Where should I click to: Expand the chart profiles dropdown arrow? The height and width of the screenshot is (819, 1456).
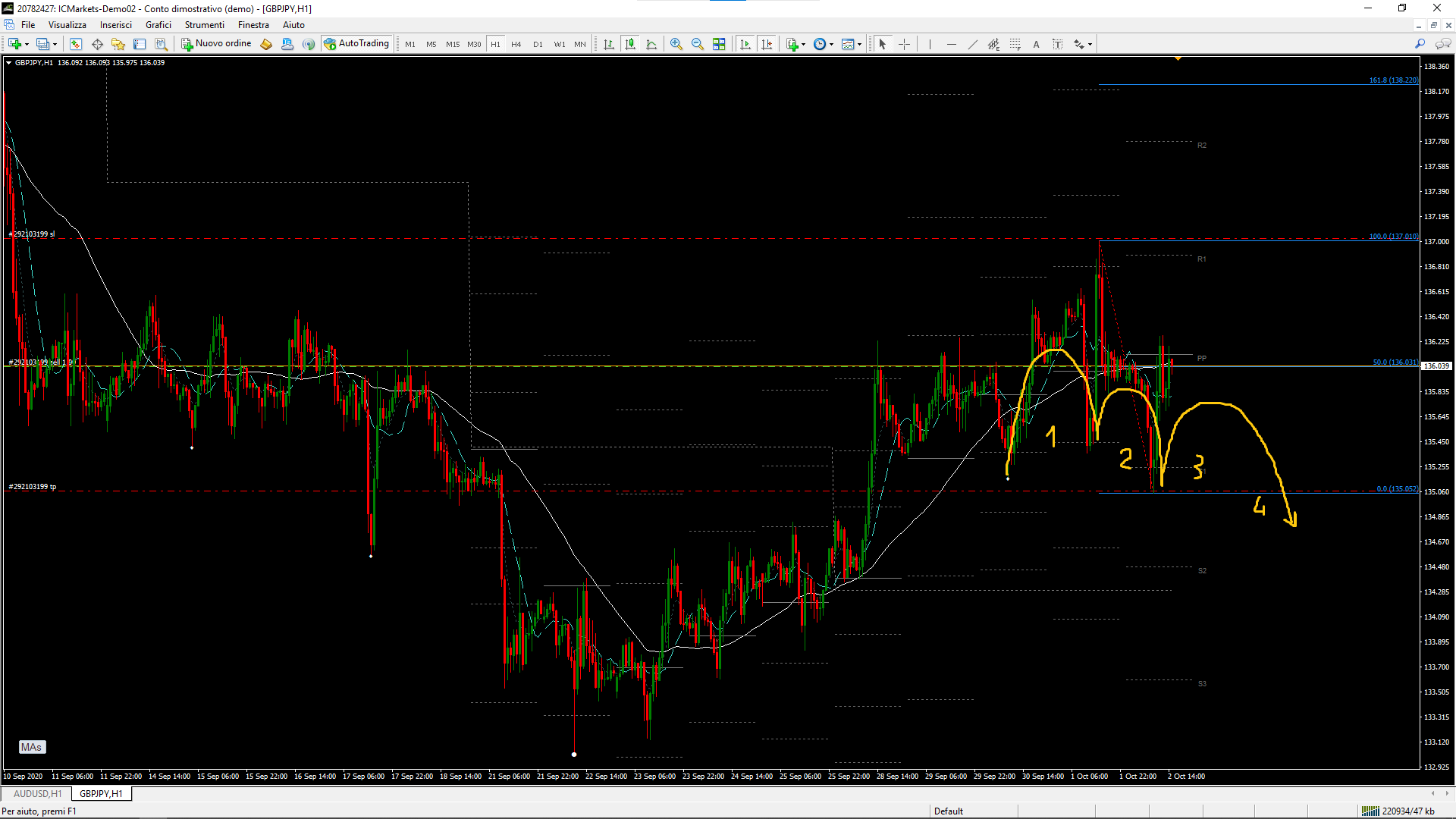pyautogui.click(x=55, y=44)
